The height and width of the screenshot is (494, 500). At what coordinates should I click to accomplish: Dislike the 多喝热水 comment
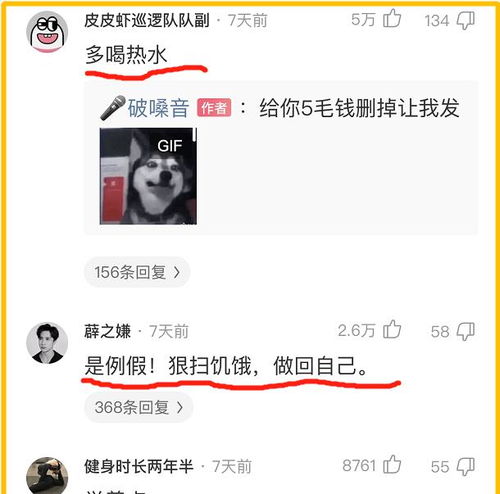point(465,20)
